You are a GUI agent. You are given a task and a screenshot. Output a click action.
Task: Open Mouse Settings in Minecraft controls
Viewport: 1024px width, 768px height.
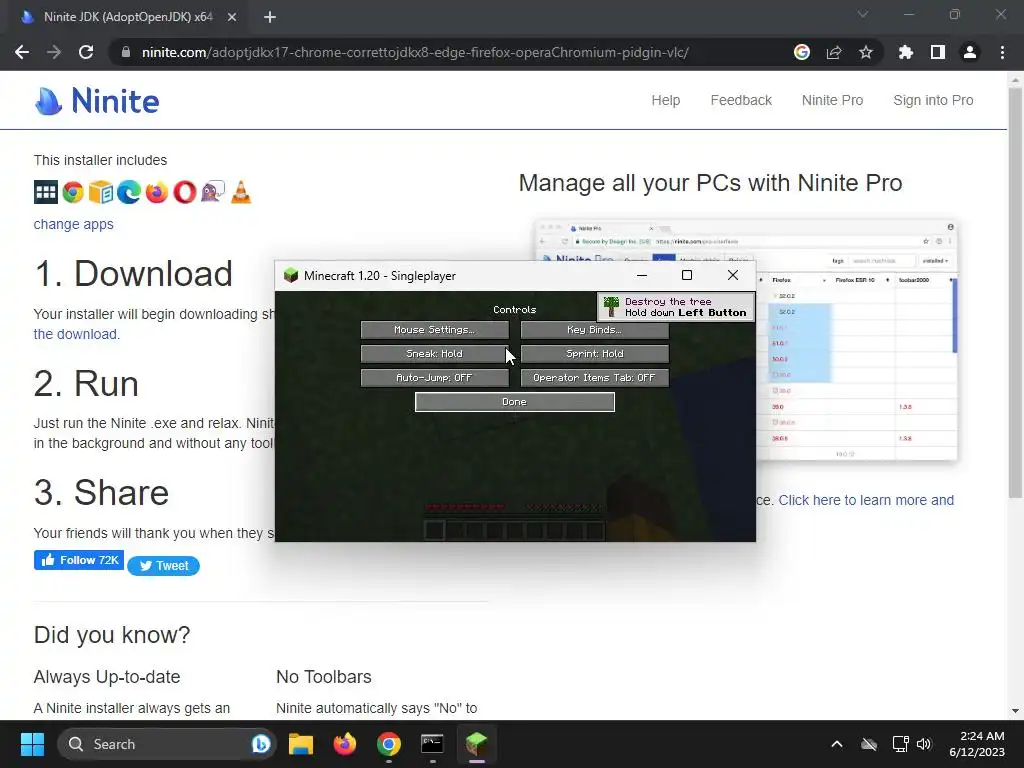coord(434,330)
